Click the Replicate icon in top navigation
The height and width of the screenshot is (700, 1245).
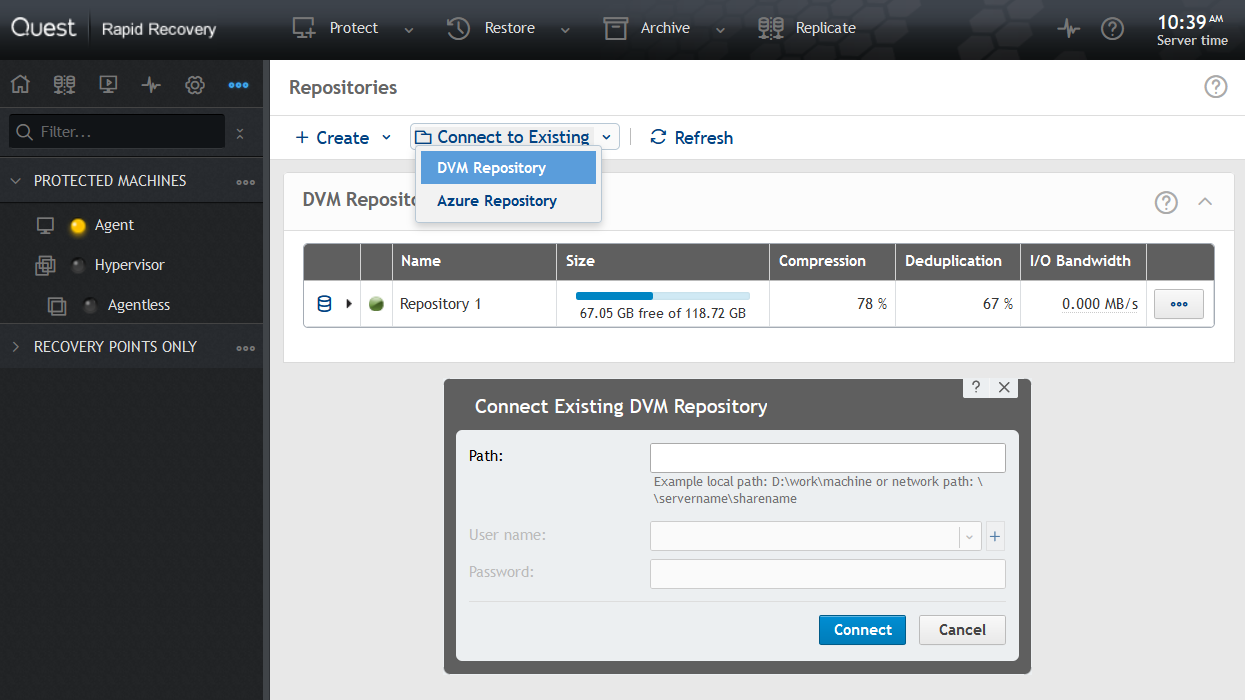770,28
